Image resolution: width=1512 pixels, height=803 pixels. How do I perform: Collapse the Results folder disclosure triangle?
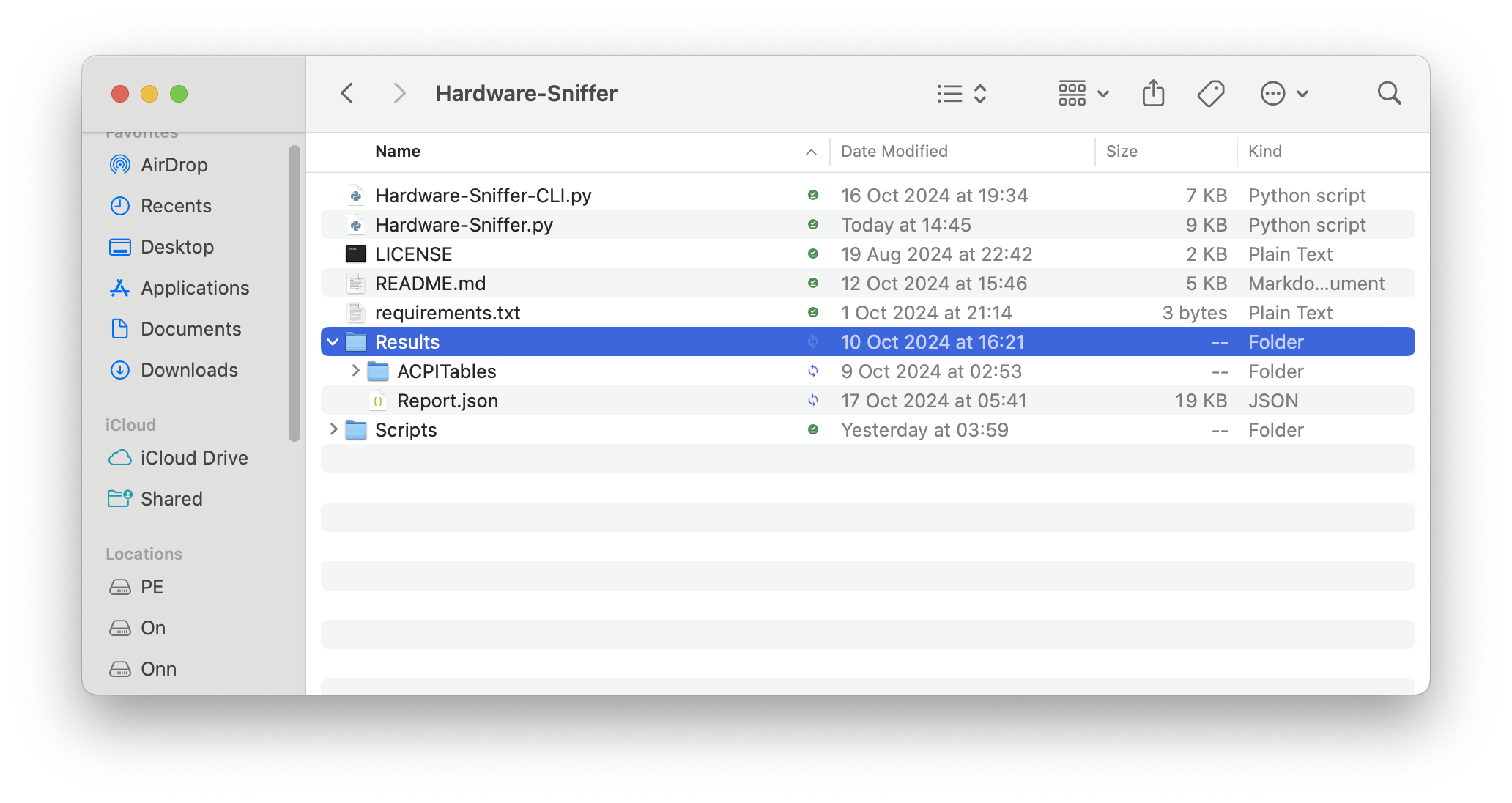333,342
